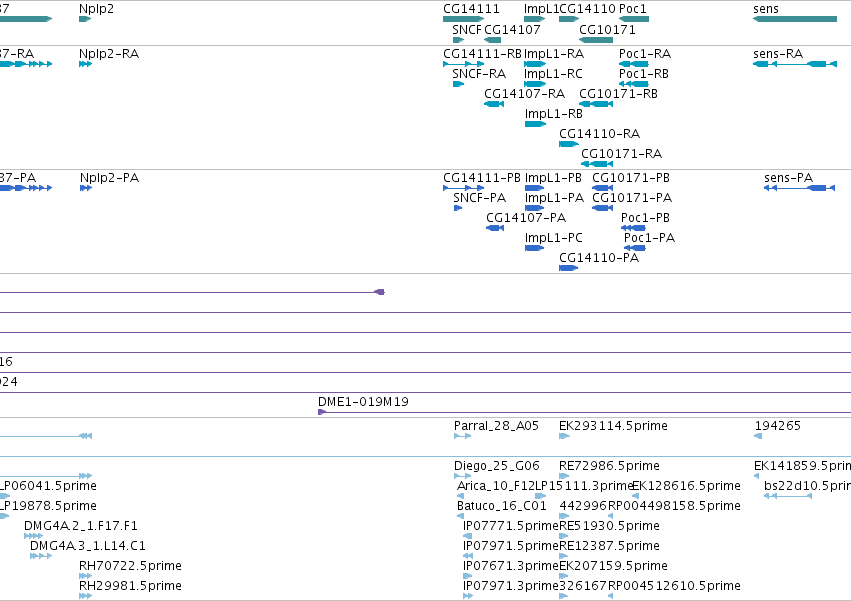Open the CG10171-RB transcript label

(x=619, y=93)
